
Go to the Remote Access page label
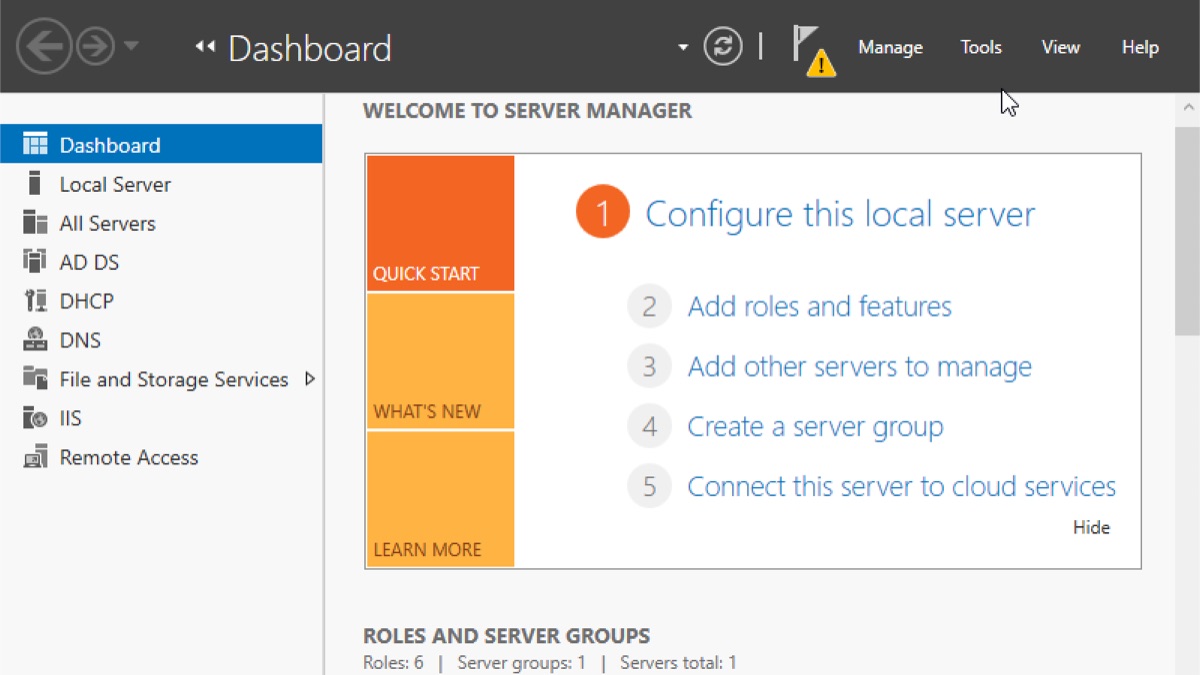[x=129, y=457]
